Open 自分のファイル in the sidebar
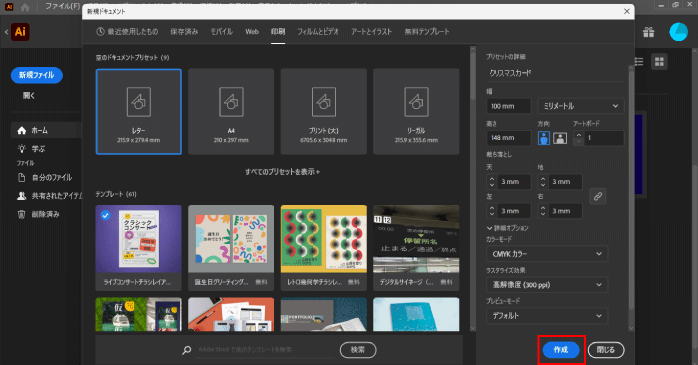This screenshot has height=365, width=698. point(45,178)
